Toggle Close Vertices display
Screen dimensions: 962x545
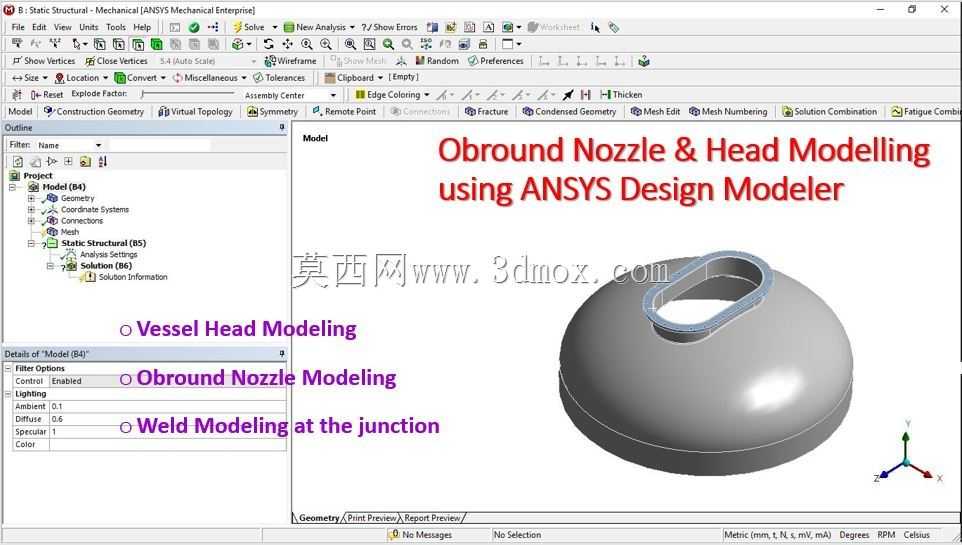117,61
